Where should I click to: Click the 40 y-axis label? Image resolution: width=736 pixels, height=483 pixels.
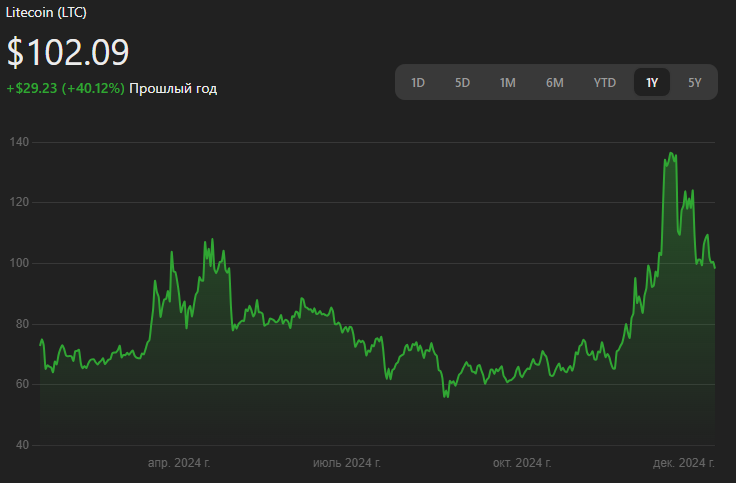22,445
